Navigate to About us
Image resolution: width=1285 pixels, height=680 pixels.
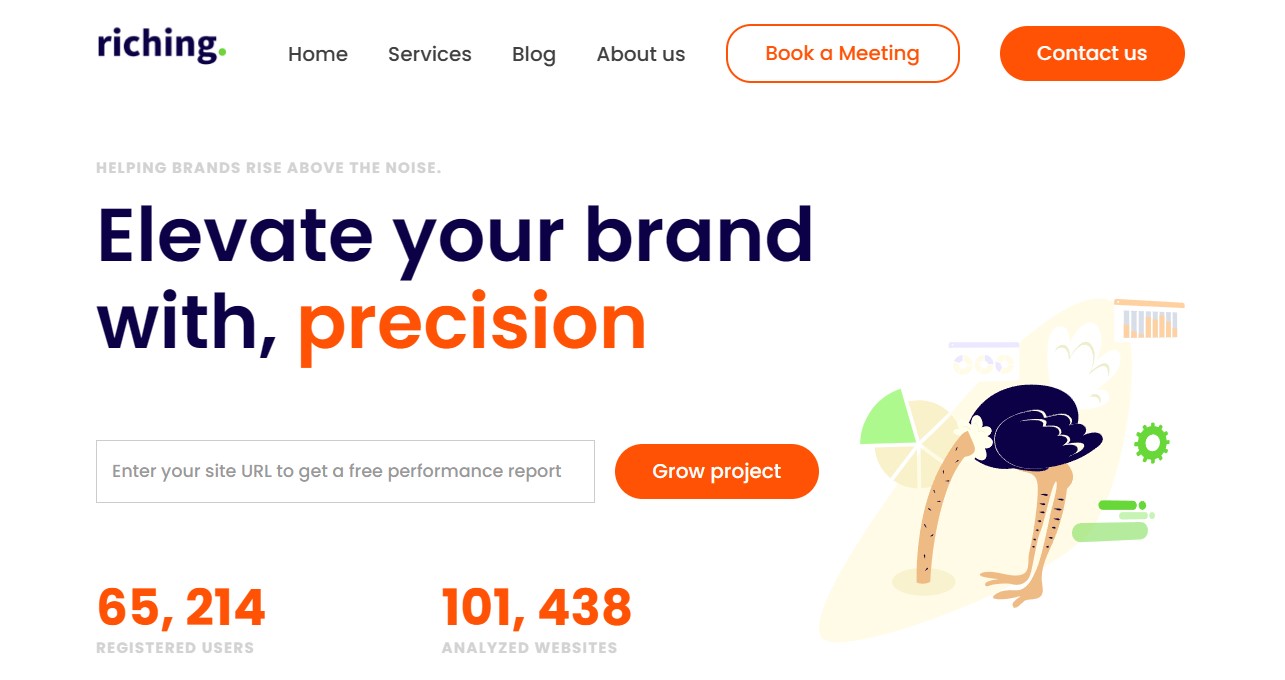[x=641, y=54]
